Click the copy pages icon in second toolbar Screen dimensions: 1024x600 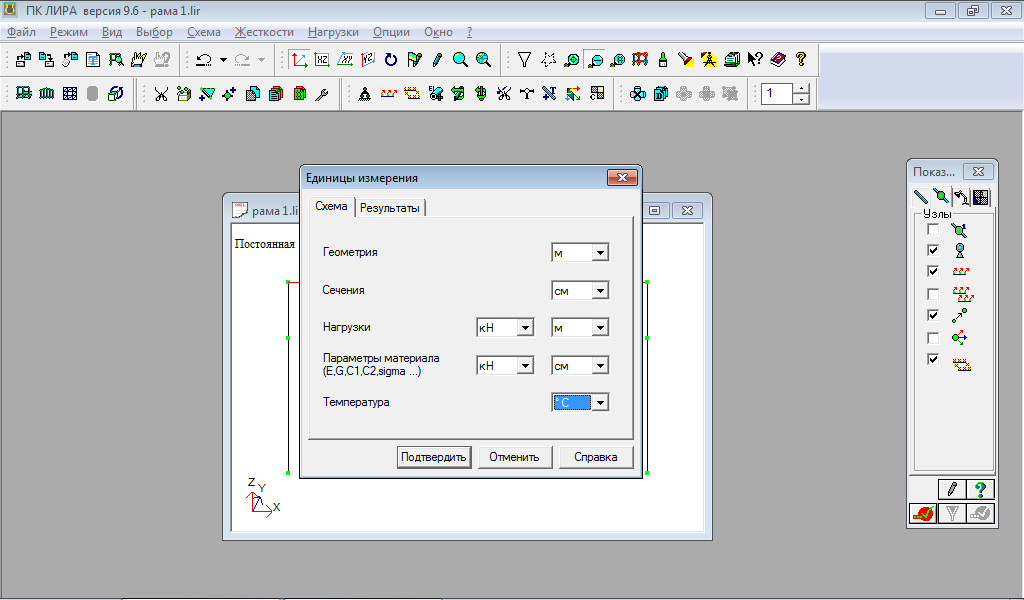pyautogui.click(x=253, y=94)
